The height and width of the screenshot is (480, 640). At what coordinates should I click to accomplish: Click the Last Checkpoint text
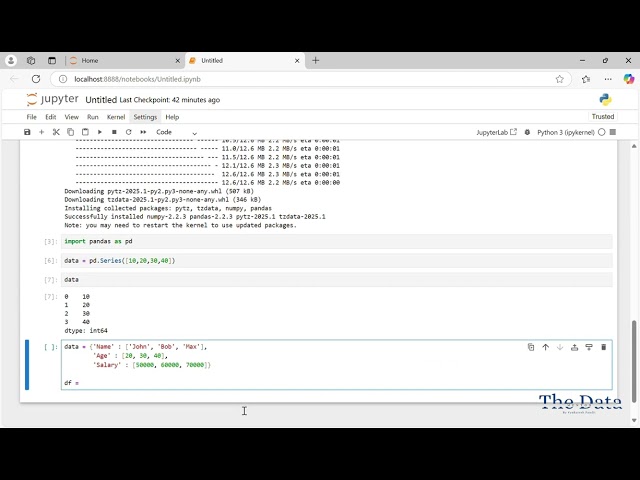tap(169, 100)
